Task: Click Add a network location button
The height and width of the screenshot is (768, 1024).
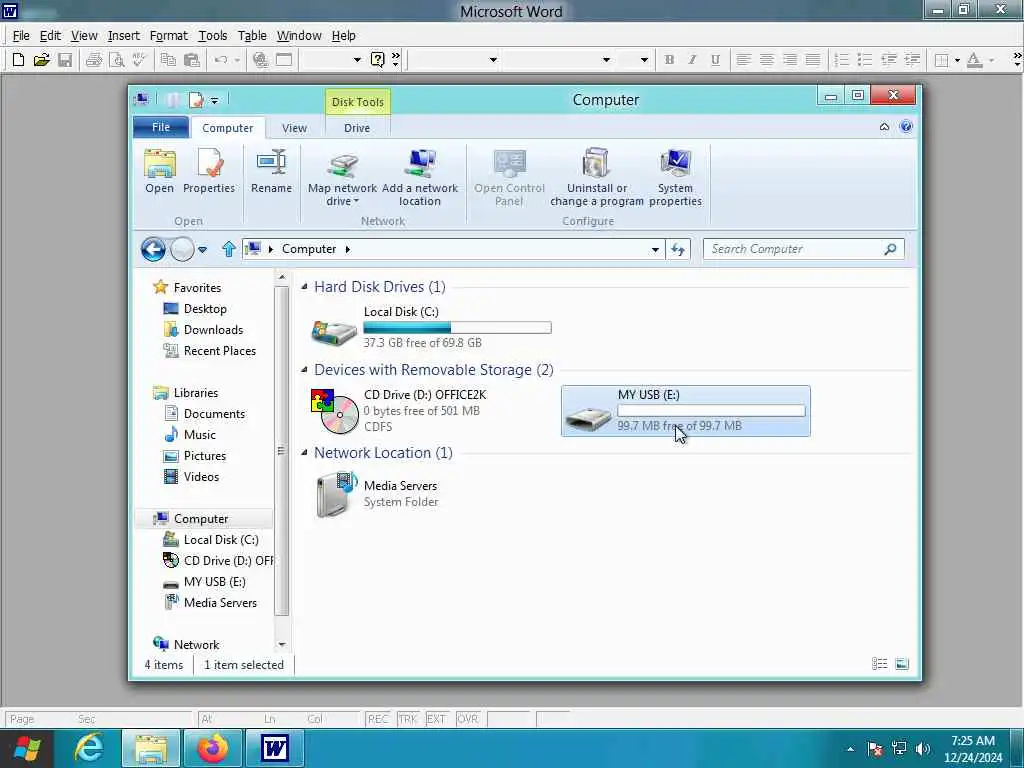Action: pyautogui.click(x=420, y=178)
